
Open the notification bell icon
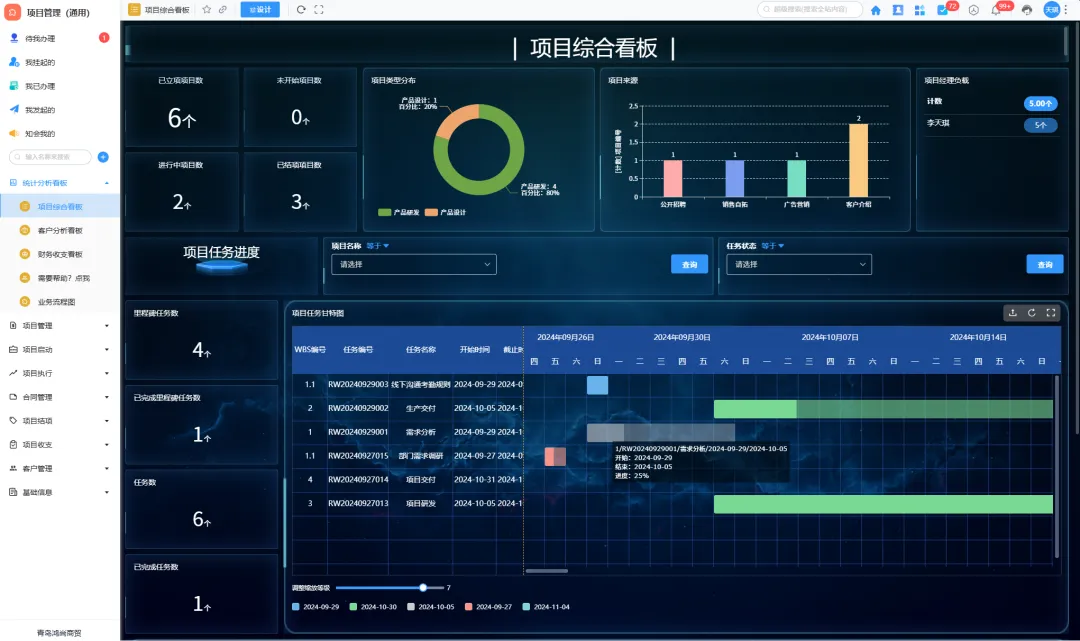click(x=996, y=10)
